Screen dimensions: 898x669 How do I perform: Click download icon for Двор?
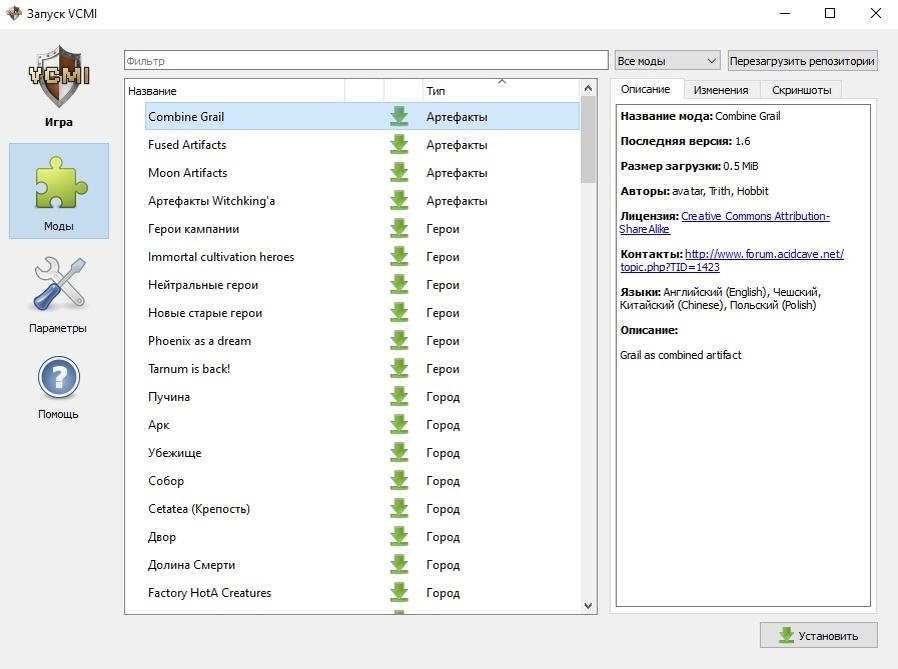coord(399,537)
